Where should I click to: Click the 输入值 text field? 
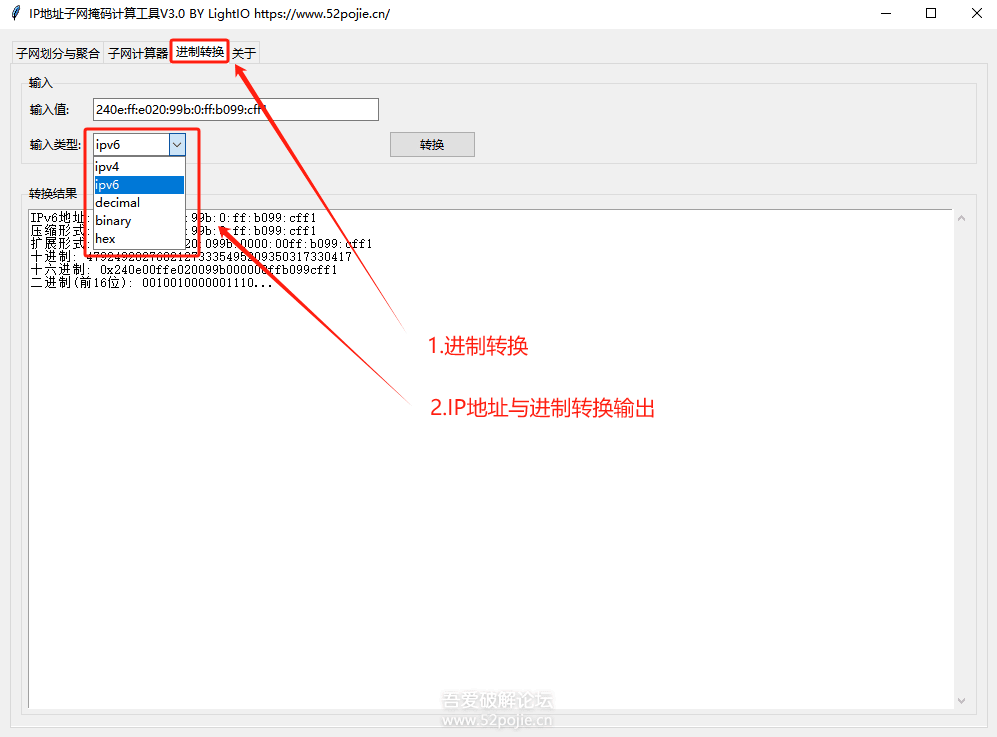(x=235, y=110)
